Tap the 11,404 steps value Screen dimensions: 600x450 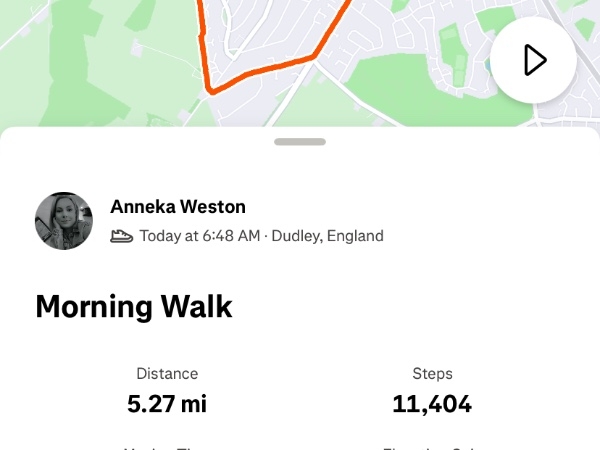tap(432, 404)
